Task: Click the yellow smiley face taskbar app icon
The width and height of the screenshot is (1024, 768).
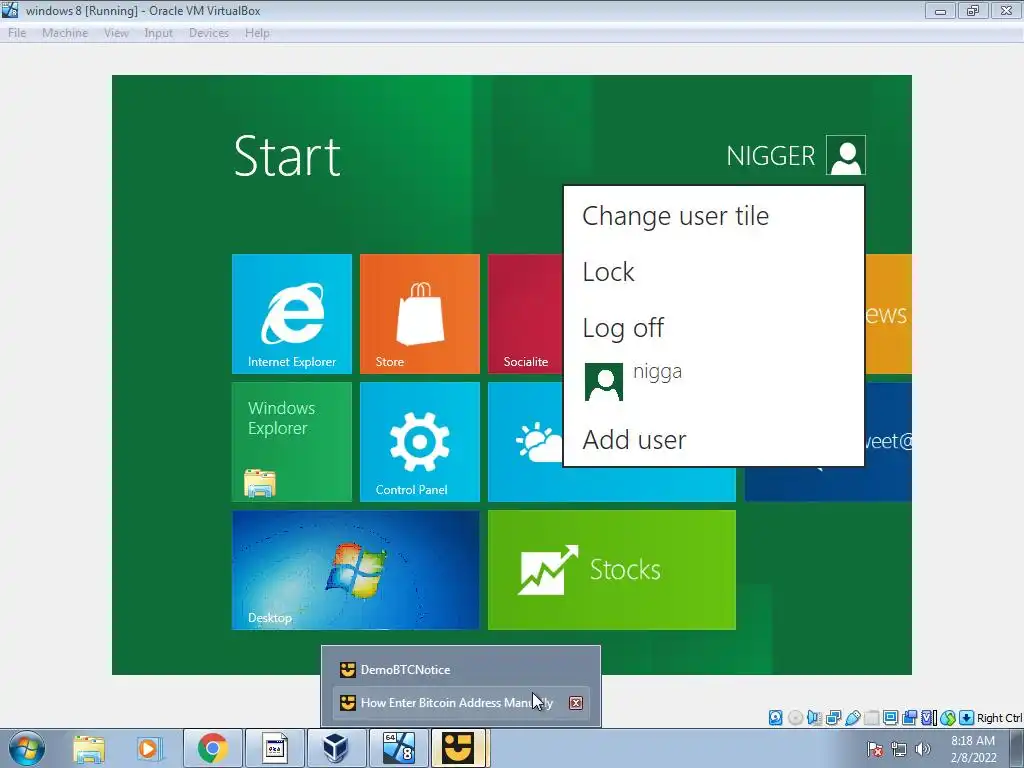Action: [x=458, y=748]
